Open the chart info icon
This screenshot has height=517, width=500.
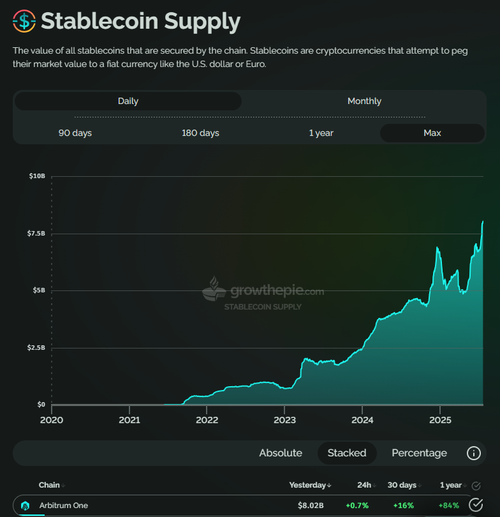(x=474, y=453)
